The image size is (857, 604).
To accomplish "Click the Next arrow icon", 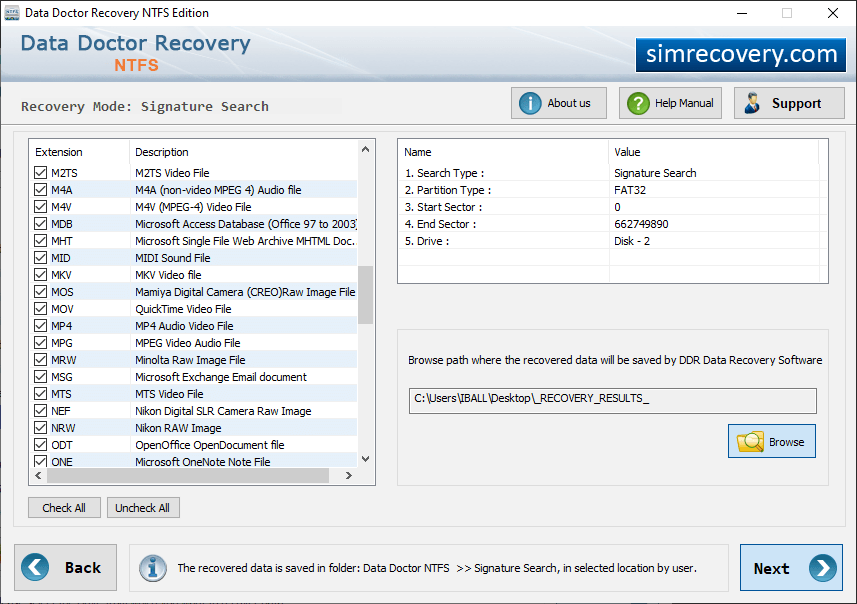I will tap(823, 568).
